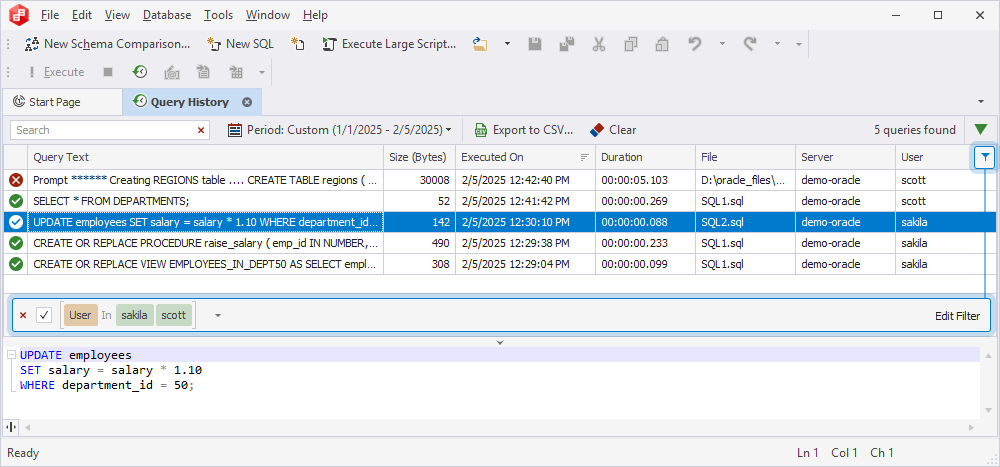Click the sakila value tag in filter
The height and width of the screenshot is (467, 1000).
(x=135, y=315)
